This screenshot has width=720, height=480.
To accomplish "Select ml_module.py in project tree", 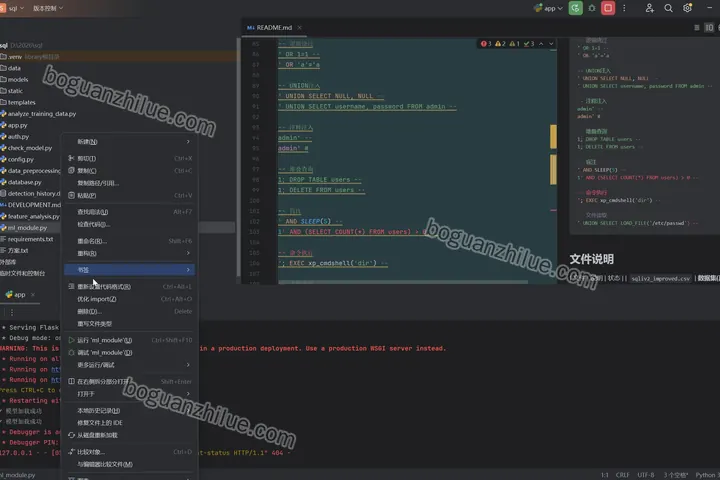I will tap(27, 227).
